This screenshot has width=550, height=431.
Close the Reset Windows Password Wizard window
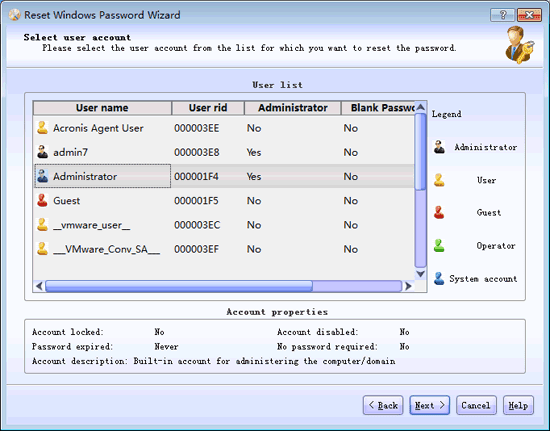click(x=529, y=15)
